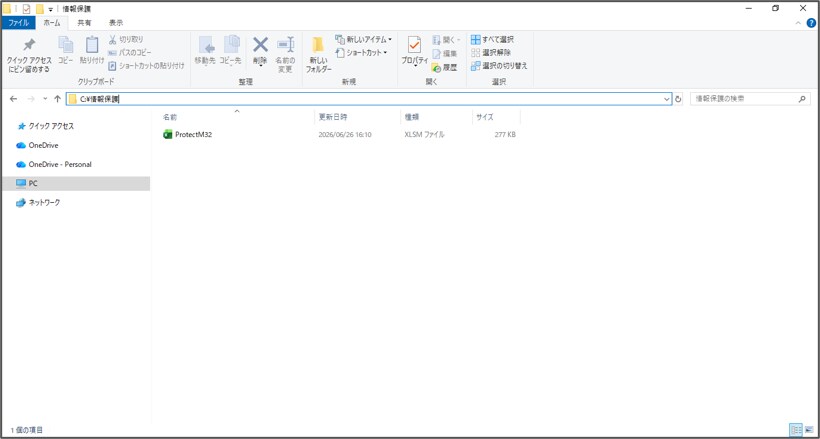Go back with the left arrow
The width and height of the screenshot is (820, 439).
(14, 99)
